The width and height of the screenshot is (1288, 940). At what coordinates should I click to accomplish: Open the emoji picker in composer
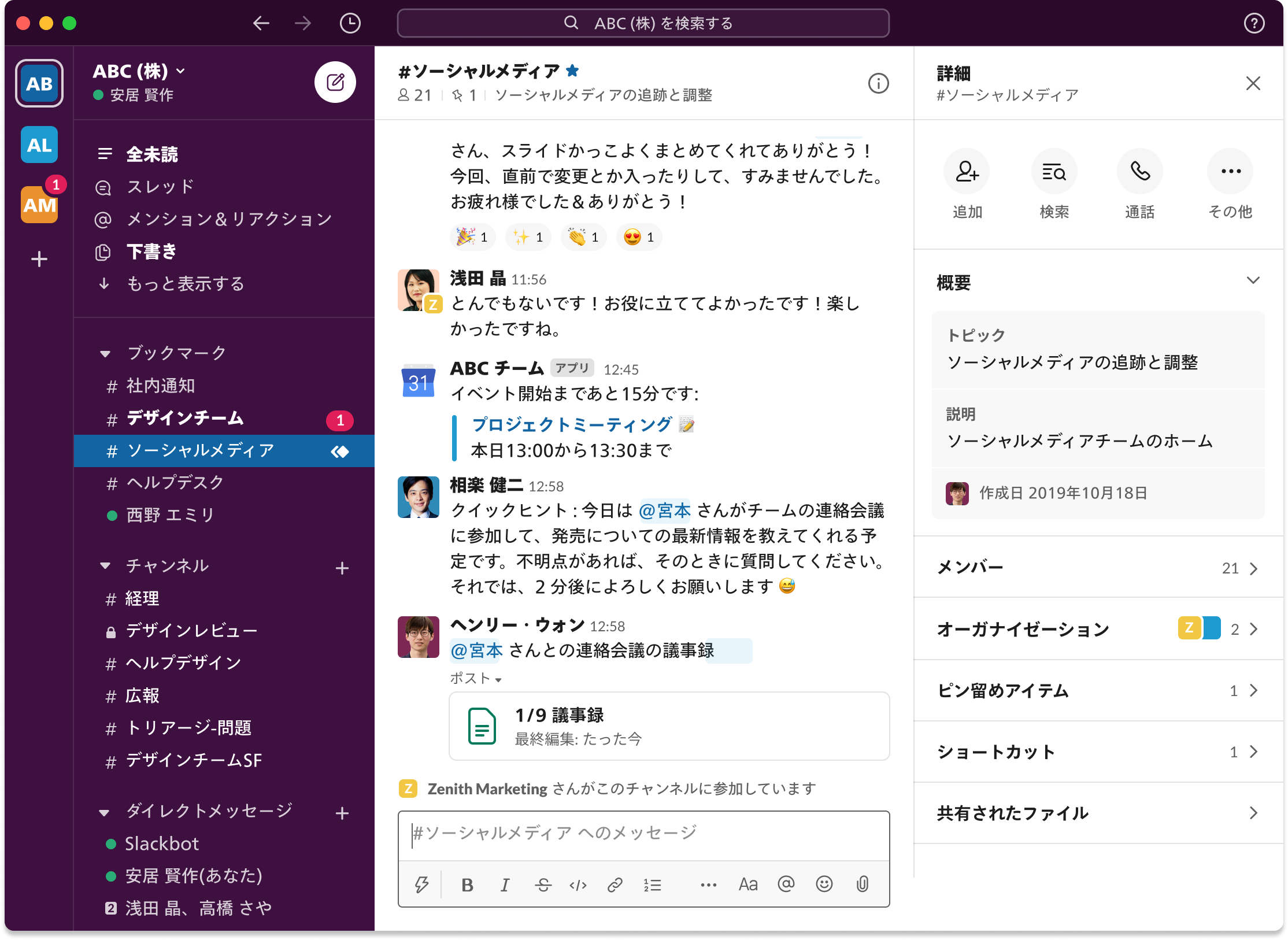tap(824, 884)
